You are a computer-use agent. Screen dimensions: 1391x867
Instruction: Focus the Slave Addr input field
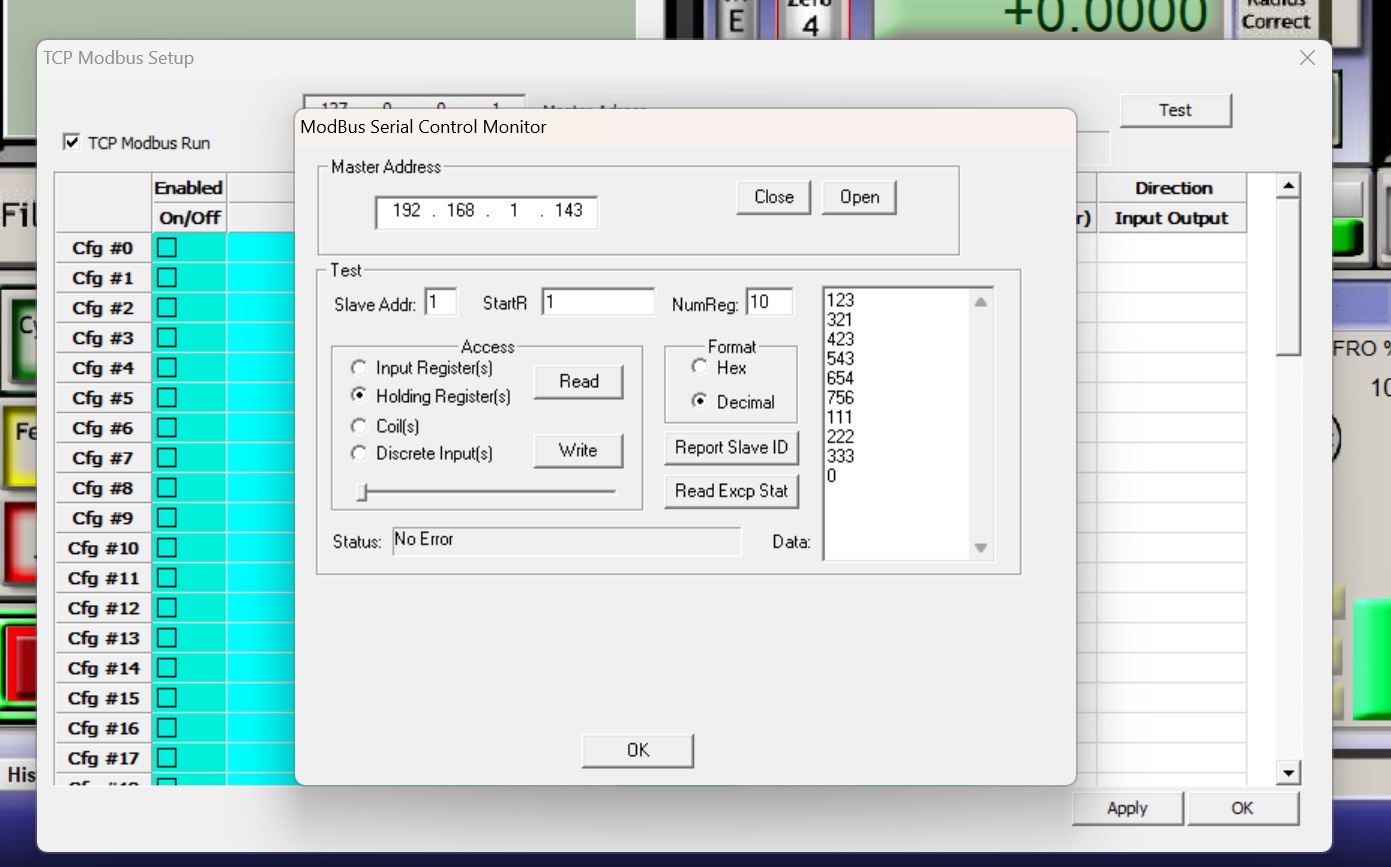[440, 302]
